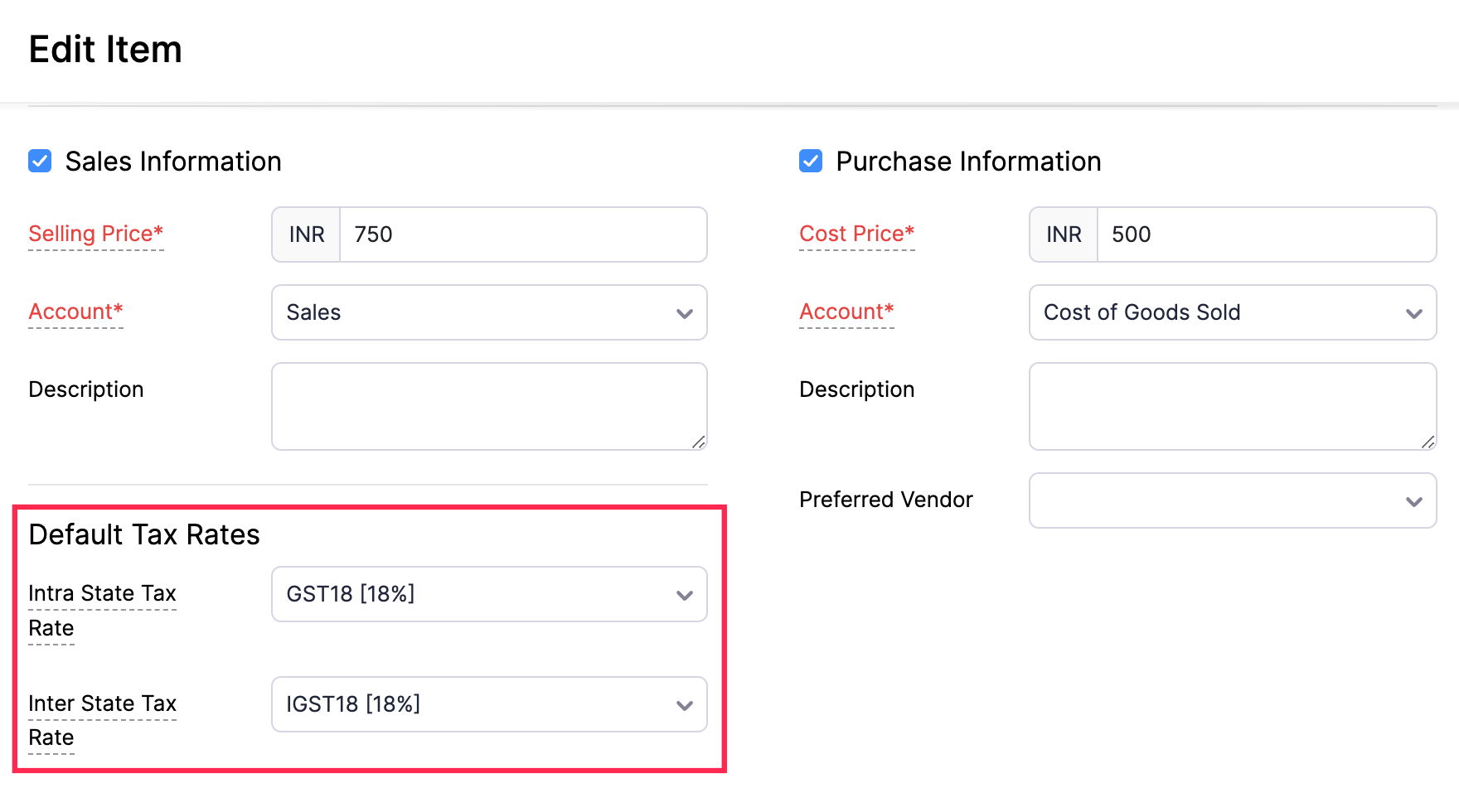The image size is (1459, 812).
Task: Open the Account dropdown showing Sales
Action: point(488,312)
